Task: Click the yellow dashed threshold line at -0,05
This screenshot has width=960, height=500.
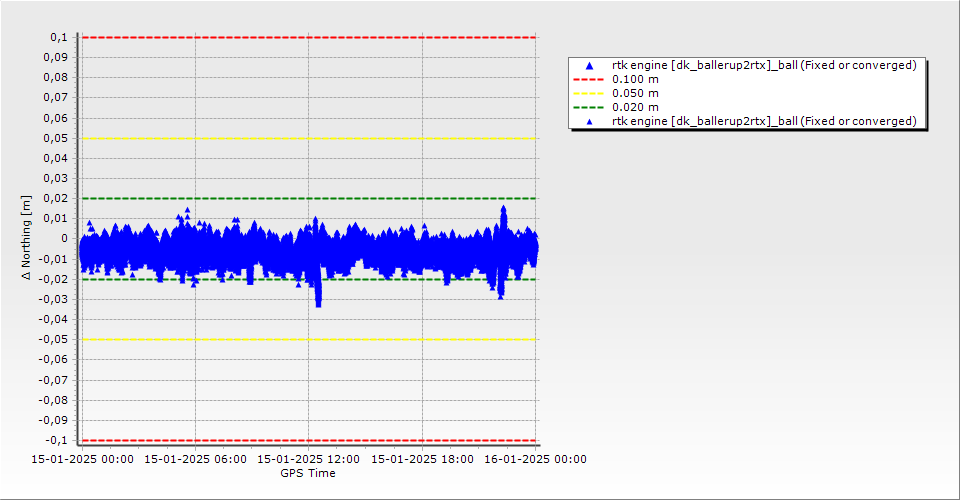Action: click(309, 340)
